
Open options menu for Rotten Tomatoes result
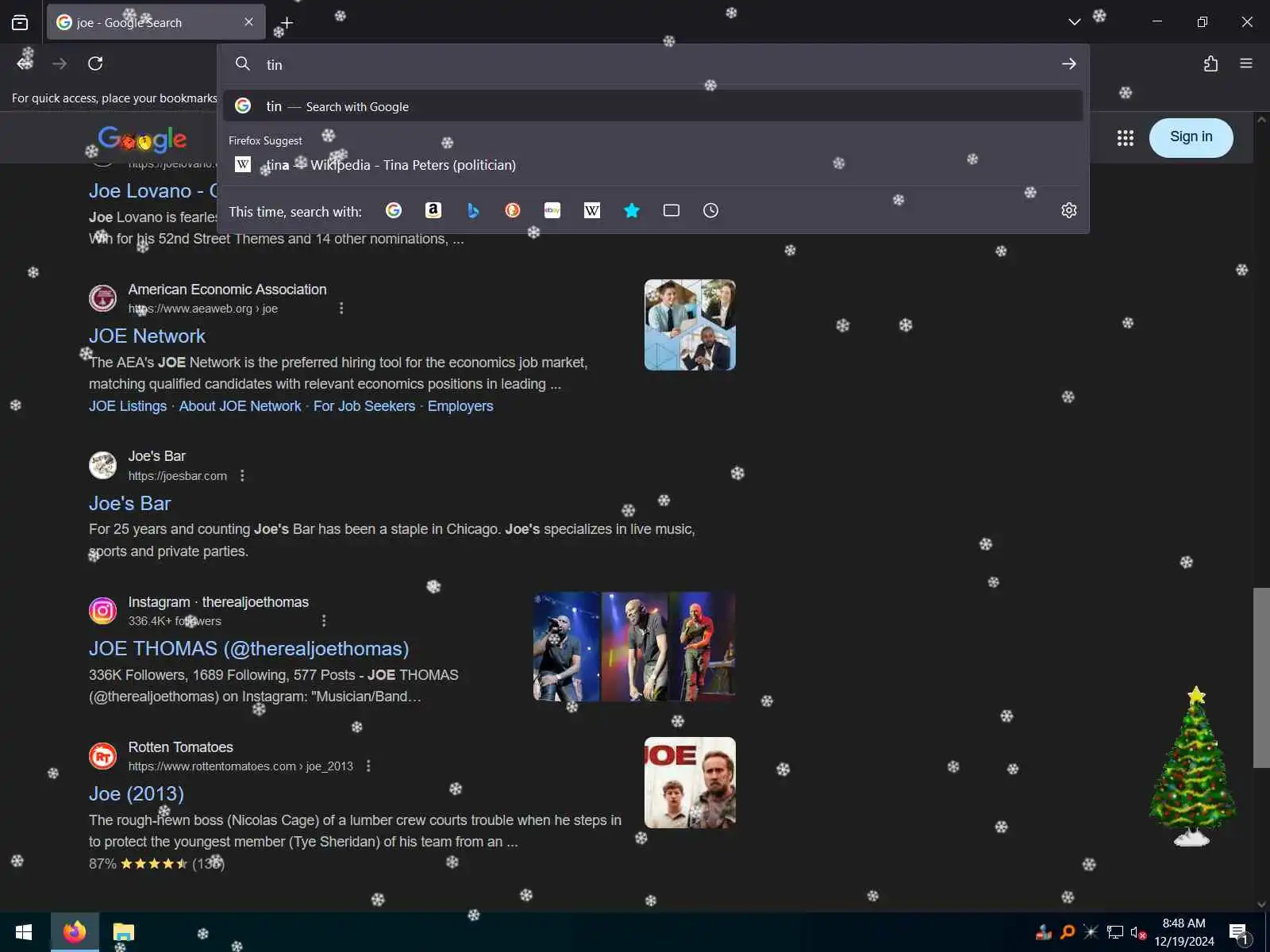coord(368,766)
